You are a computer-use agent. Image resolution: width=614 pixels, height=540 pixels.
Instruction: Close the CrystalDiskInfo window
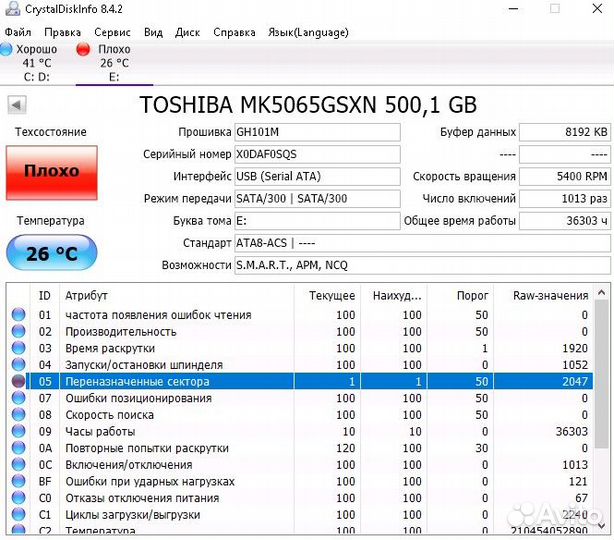[x=597, y=9]
